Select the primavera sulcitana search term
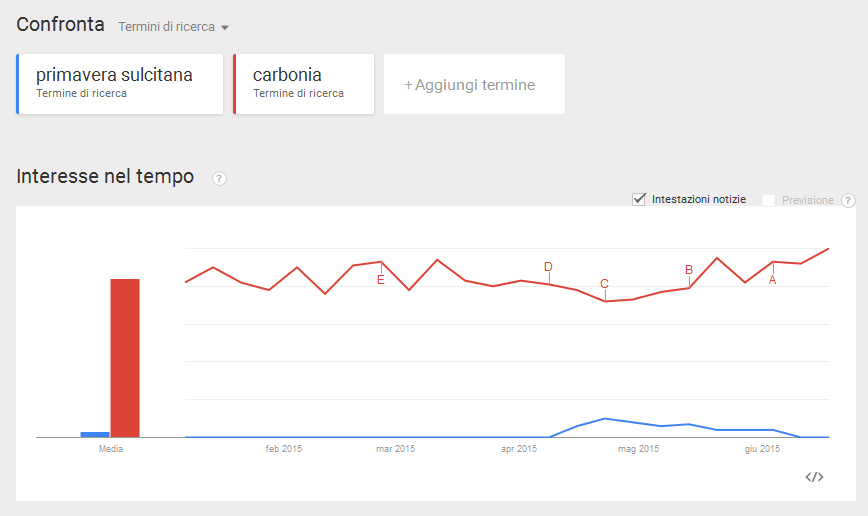868x516 pixels. [x=114, y=75]
